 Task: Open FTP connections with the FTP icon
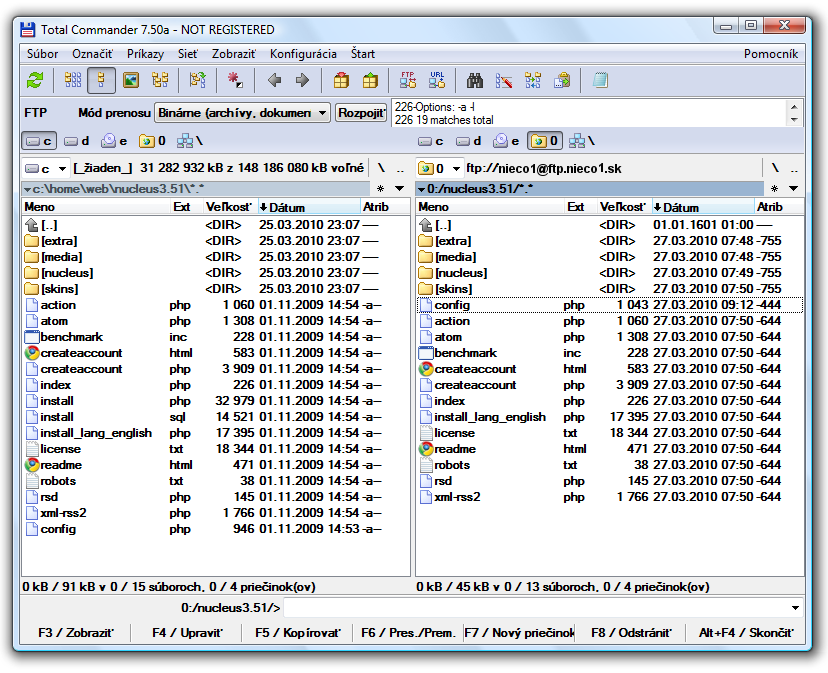[408, 80]
